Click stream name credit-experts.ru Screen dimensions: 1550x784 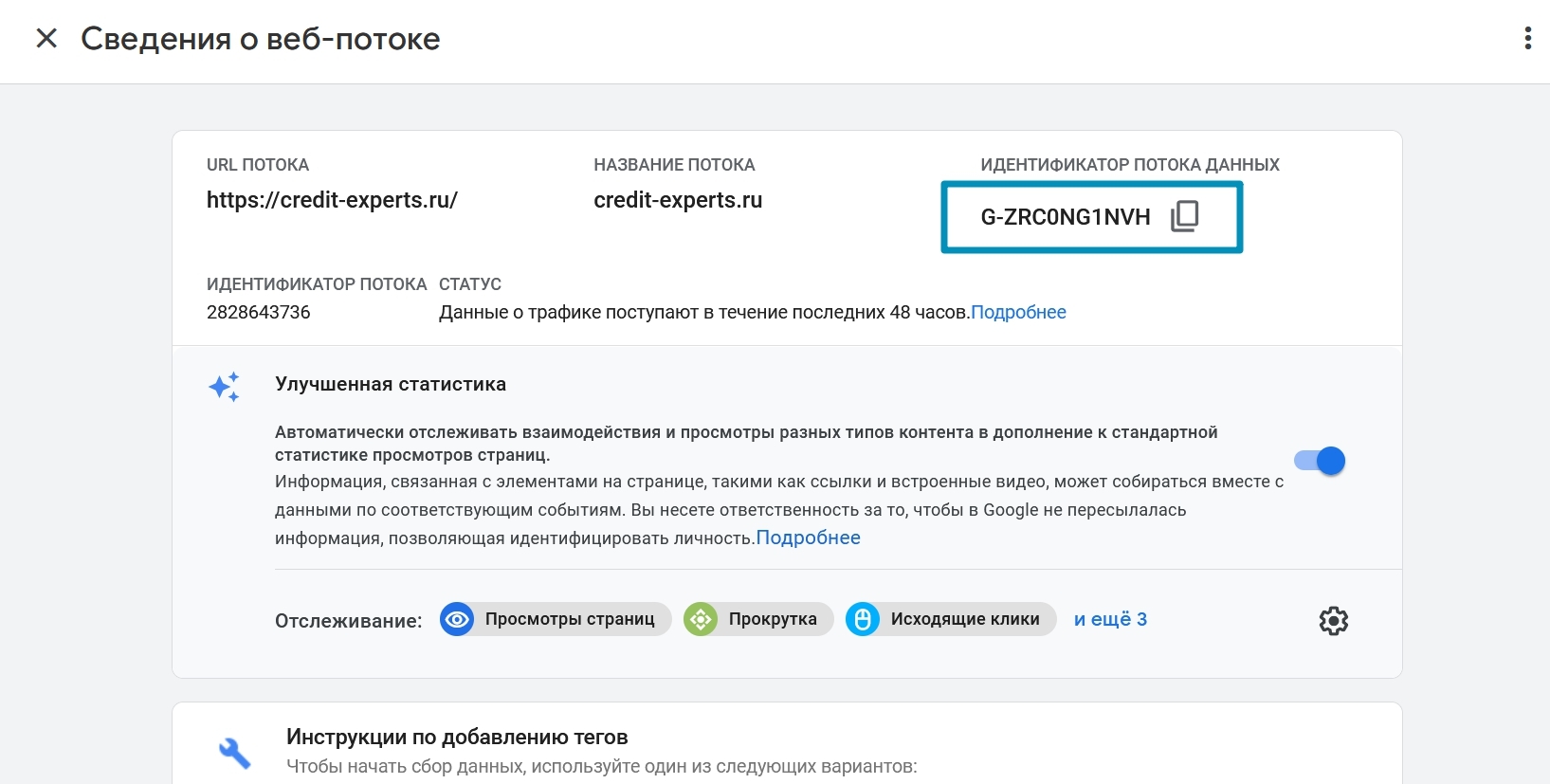678,200
